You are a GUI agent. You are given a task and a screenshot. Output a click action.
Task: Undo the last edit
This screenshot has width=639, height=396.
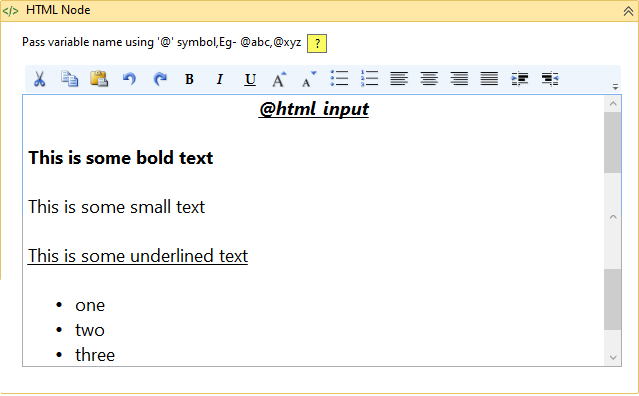pos(129,79)
